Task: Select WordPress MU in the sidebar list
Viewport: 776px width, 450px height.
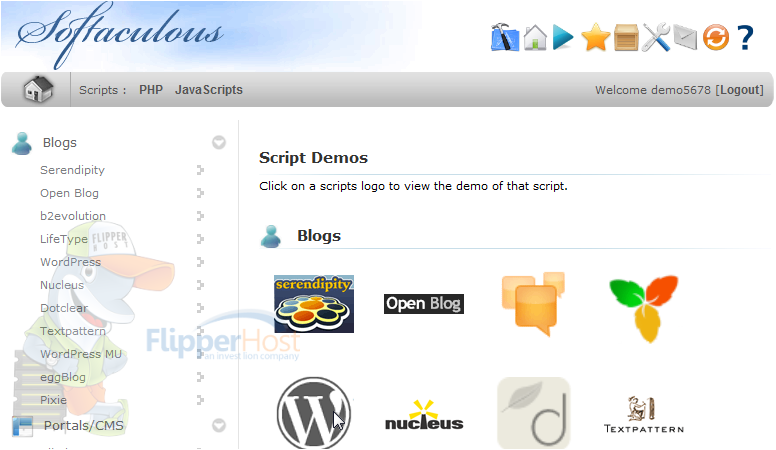Action: pyautogui.click(x=81, y=354)
